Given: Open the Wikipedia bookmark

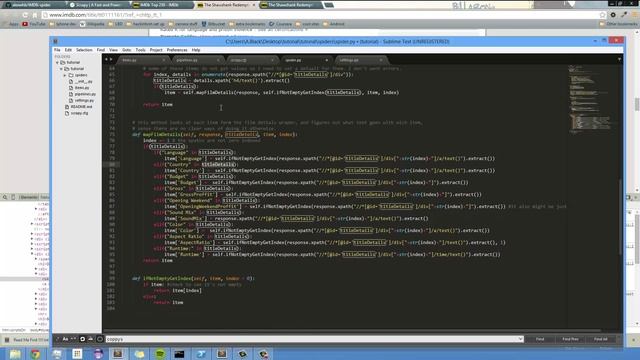Looking at the screenshot, I should [x=92, y=24].
